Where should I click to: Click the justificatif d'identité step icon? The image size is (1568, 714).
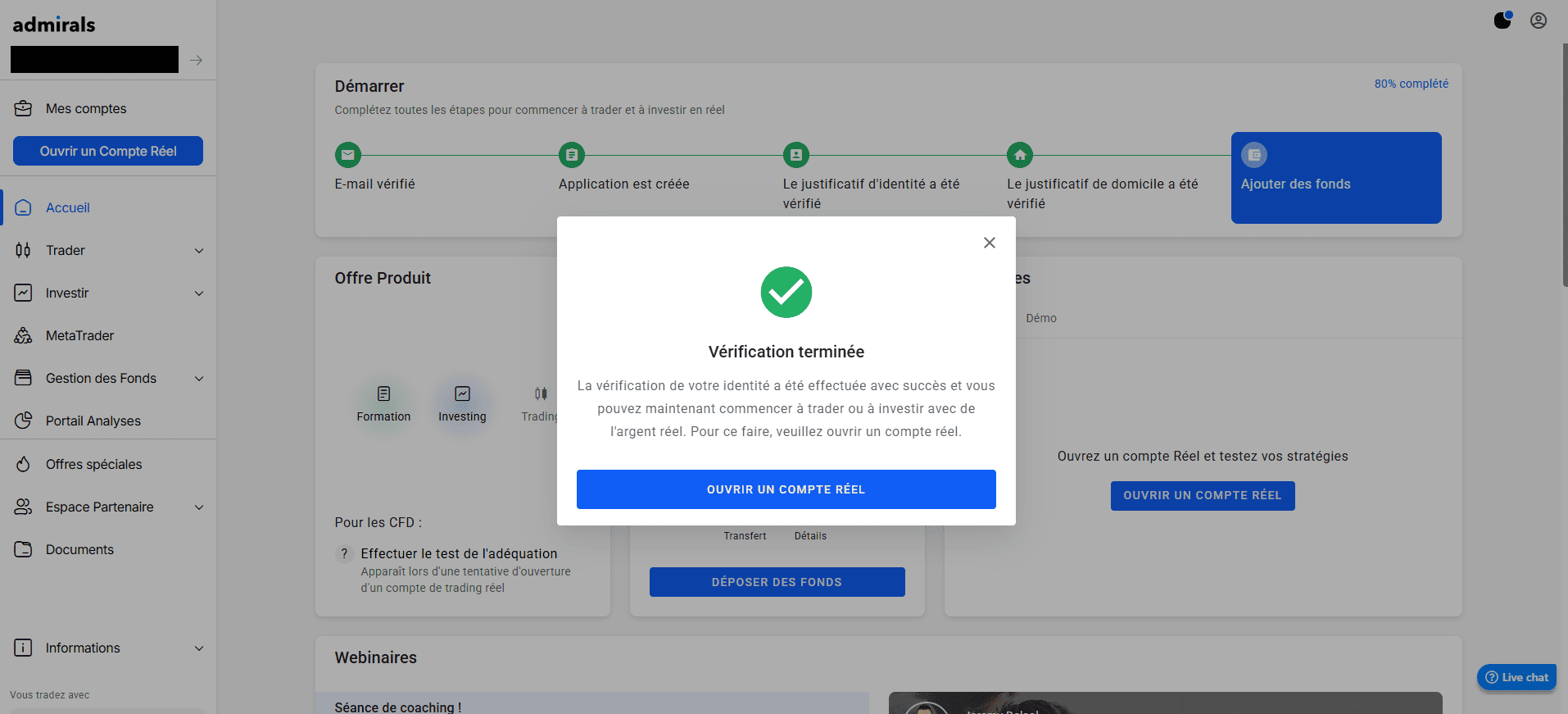796,154
